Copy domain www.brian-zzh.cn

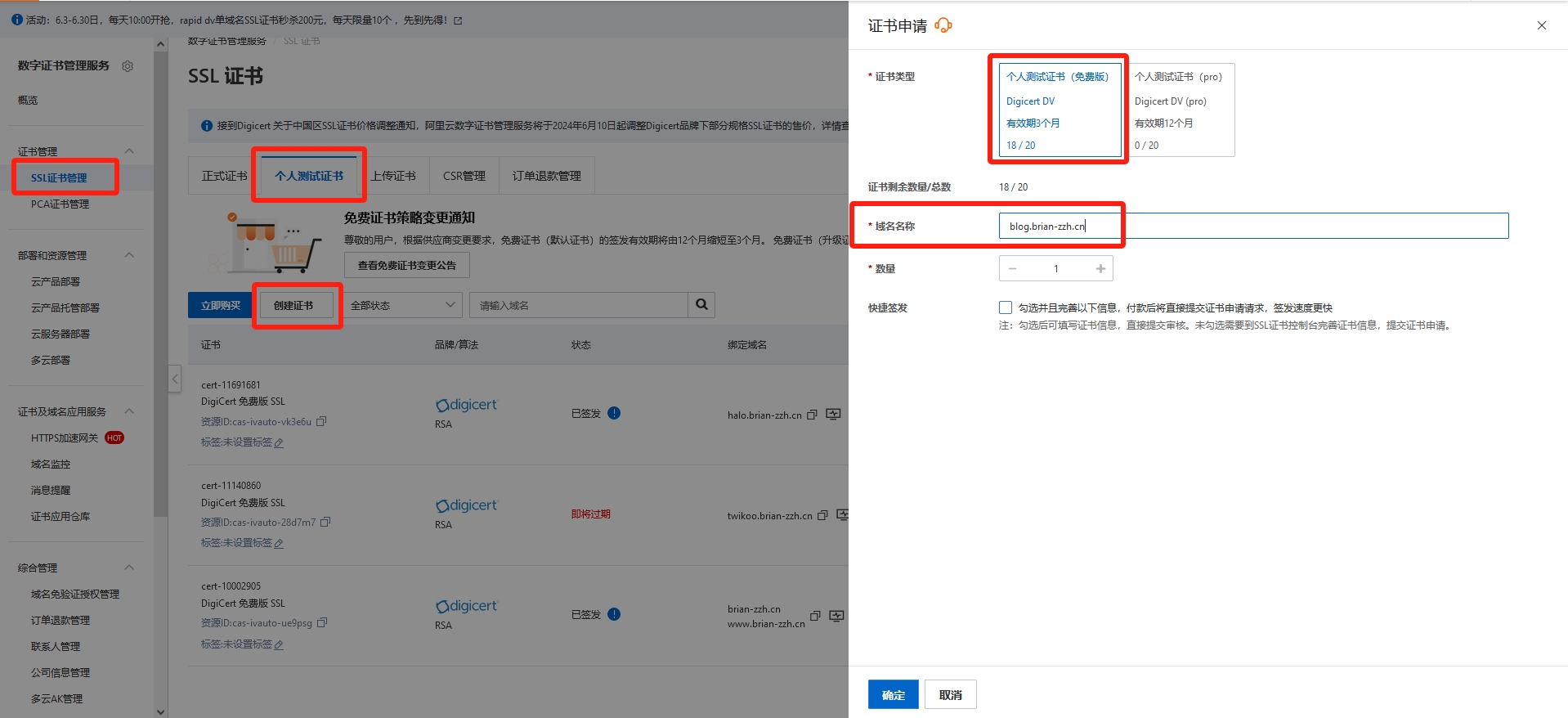815,616
